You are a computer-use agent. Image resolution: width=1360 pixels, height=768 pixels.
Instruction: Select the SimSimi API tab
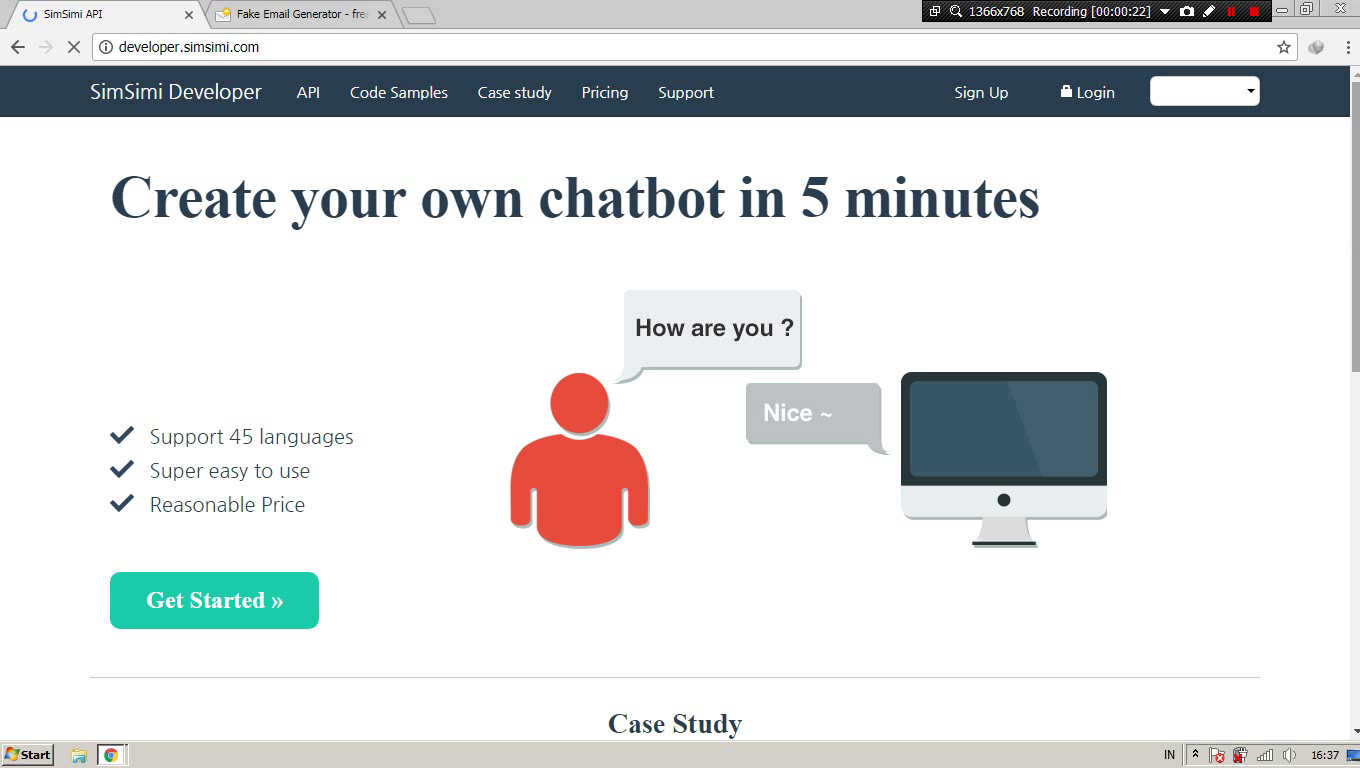click(x=105, y=15)
